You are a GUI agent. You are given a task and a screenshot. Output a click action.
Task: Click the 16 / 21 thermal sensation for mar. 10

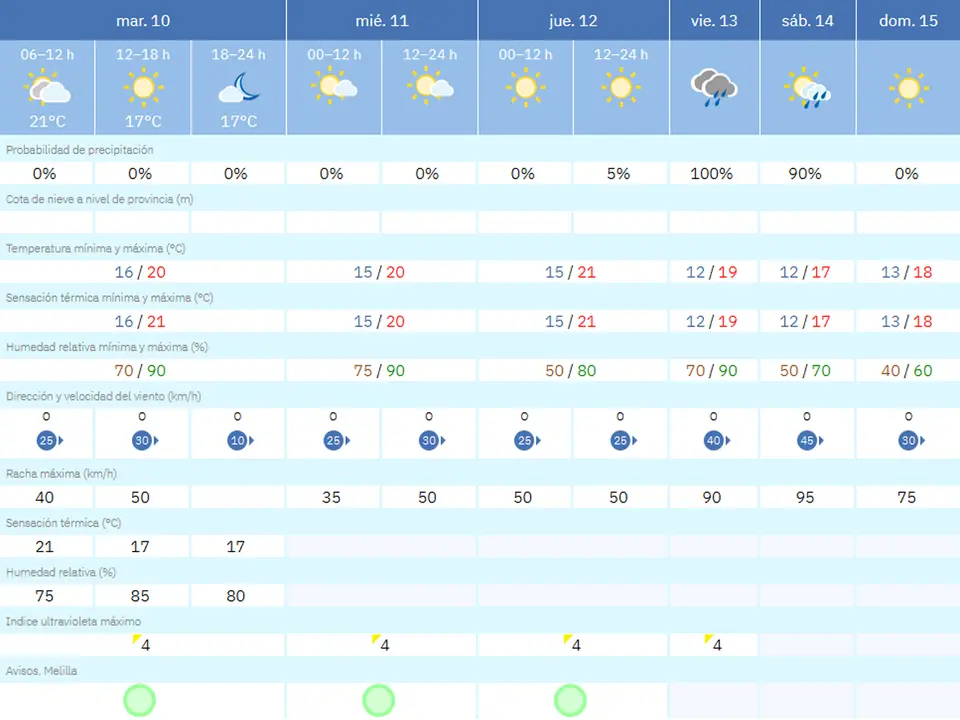[x=140, y=321]
